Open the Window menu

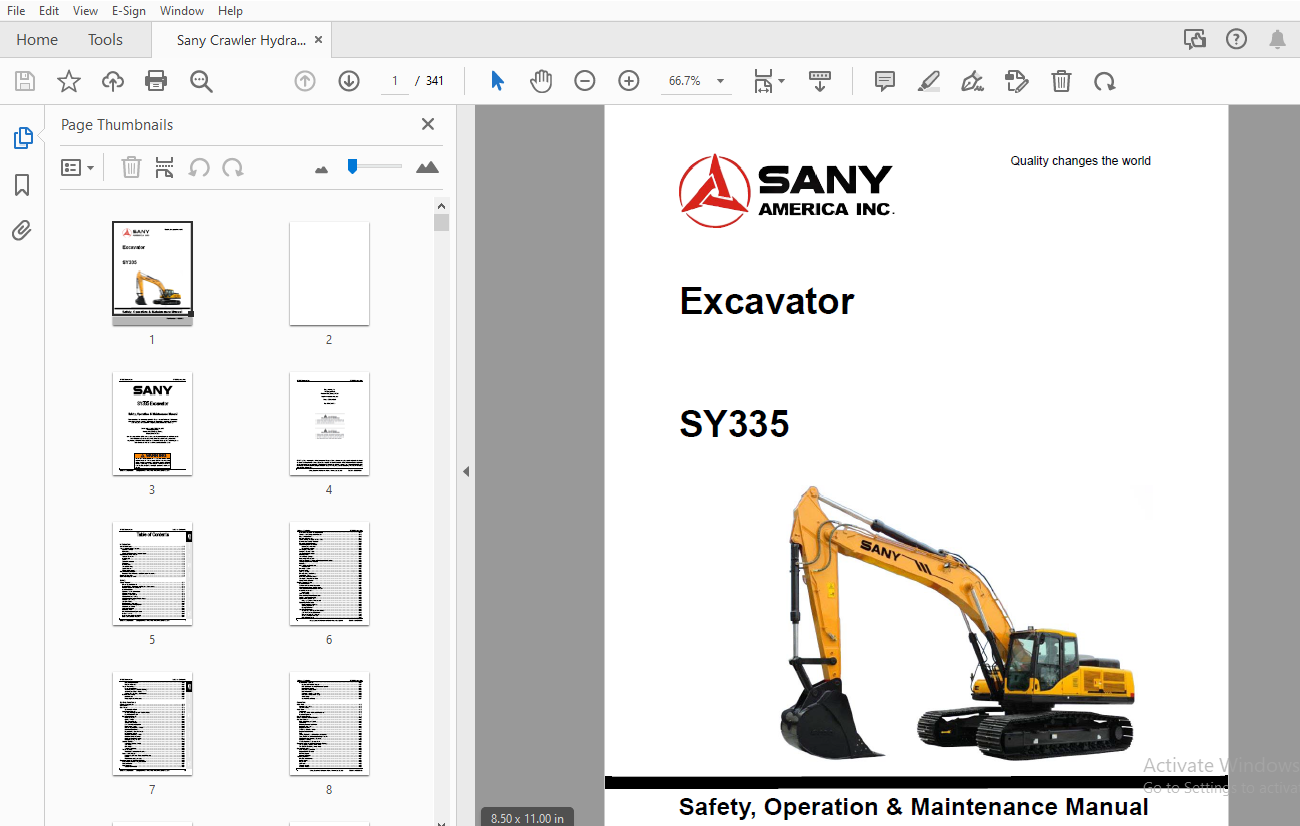[x=182, y=10]
